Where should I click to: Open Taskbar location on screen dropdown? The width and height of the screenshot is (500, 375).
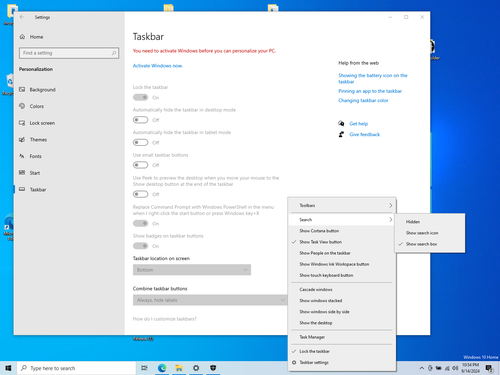[192, 270]
